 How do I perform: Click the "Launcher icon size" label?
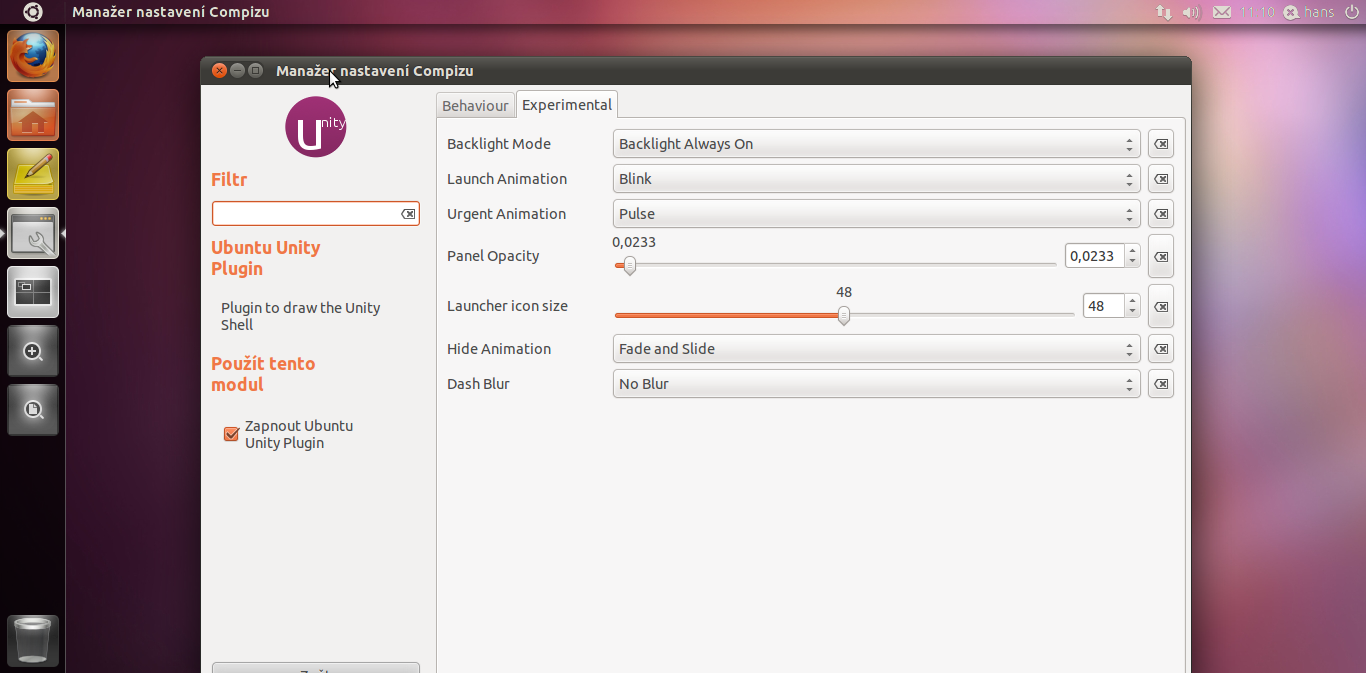[507, 306]
